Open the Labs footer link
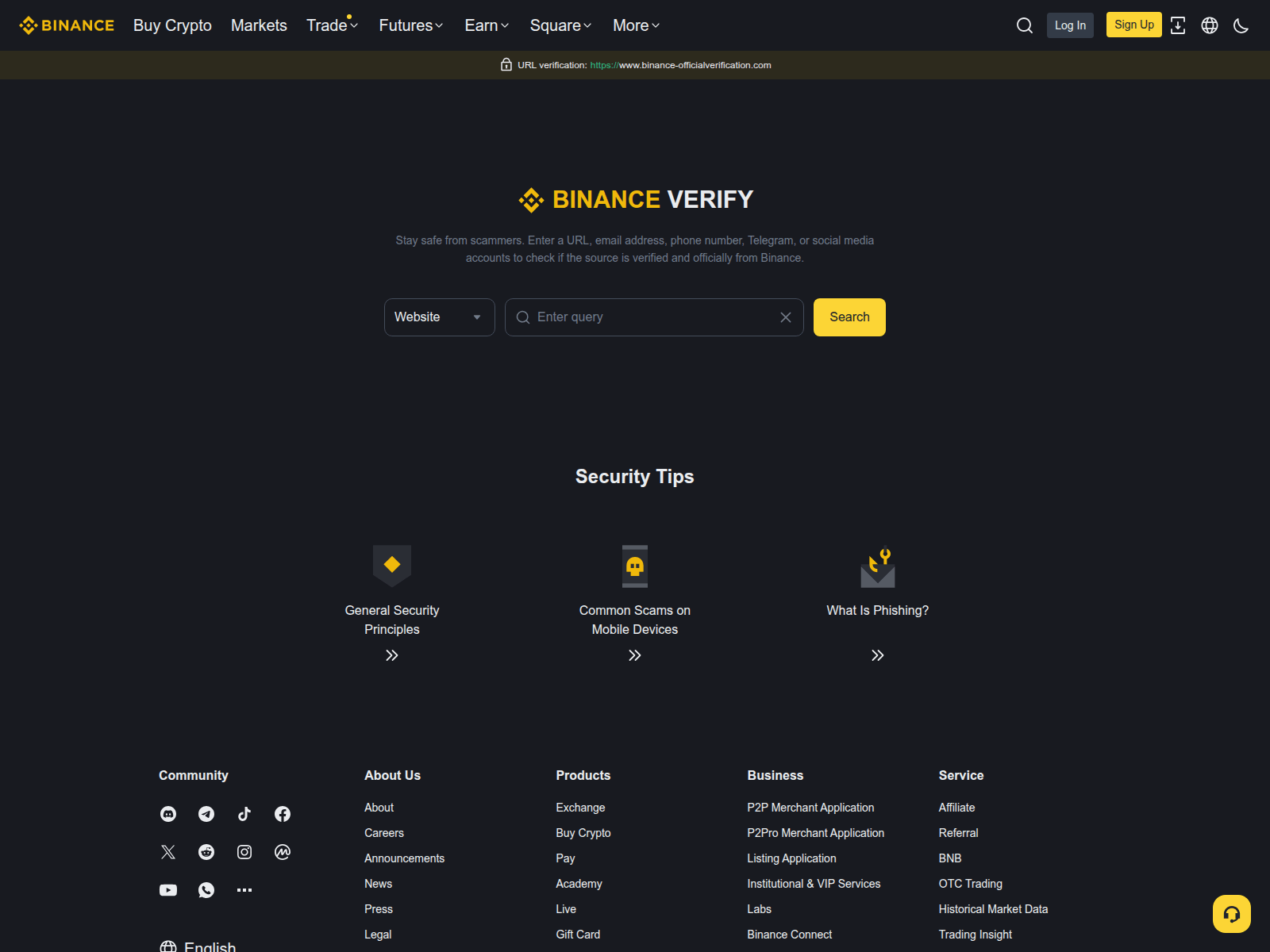The width and height of the screenshot is (1270, 952). 759,909
